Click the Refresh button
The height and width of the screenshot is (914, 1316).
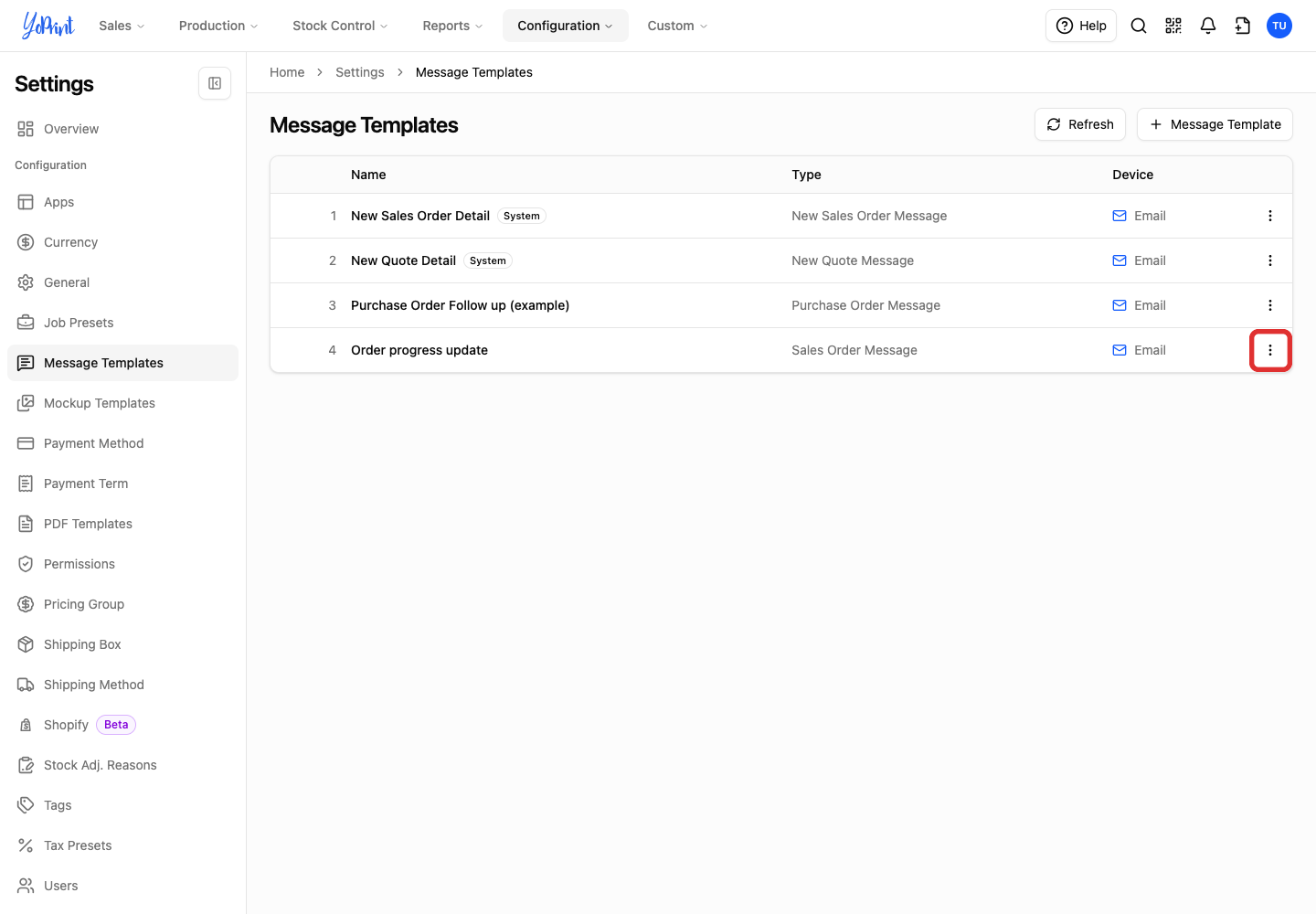point(1080,124)
